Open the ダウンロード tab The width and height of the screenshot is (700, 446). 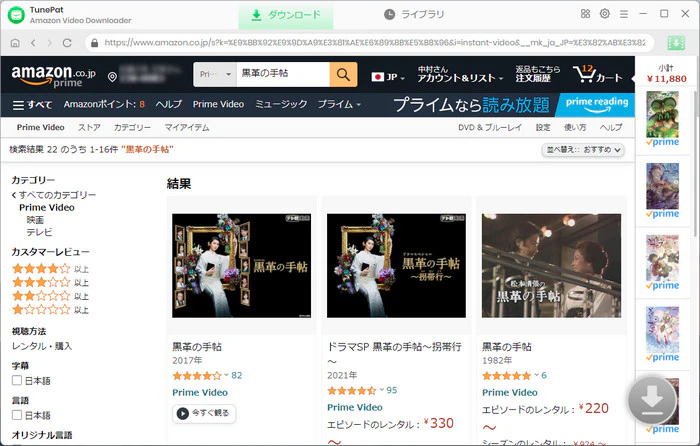pyautogui.click(x=286, y=15)
